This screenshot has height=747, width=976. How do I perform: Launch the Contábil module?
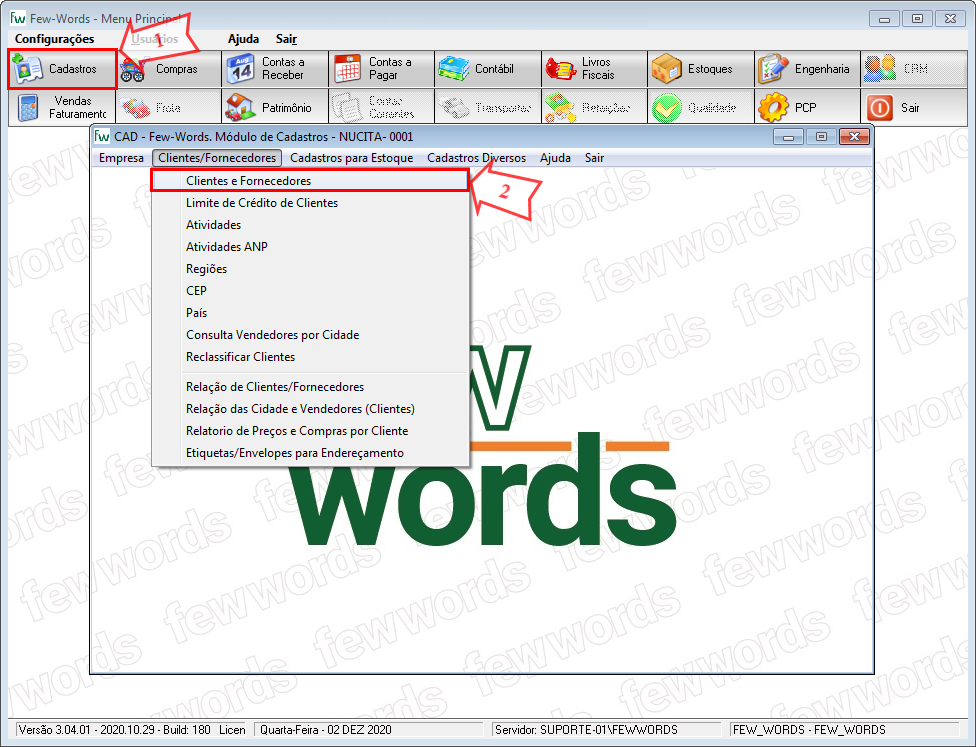pyautogui.click(x=487, y=68)
